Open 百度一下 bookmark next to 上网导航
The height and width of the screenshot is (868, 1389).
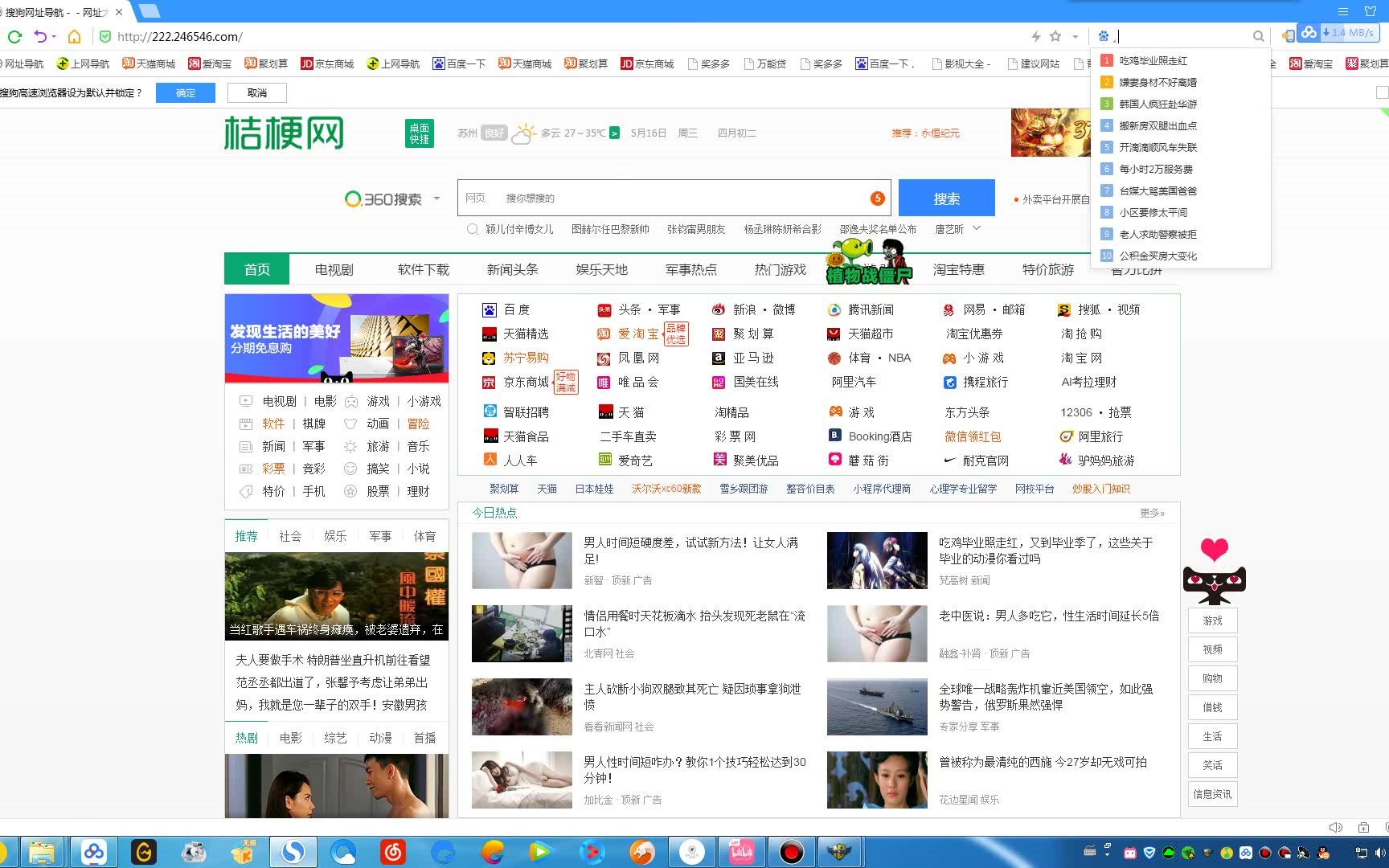coord(459,63)
